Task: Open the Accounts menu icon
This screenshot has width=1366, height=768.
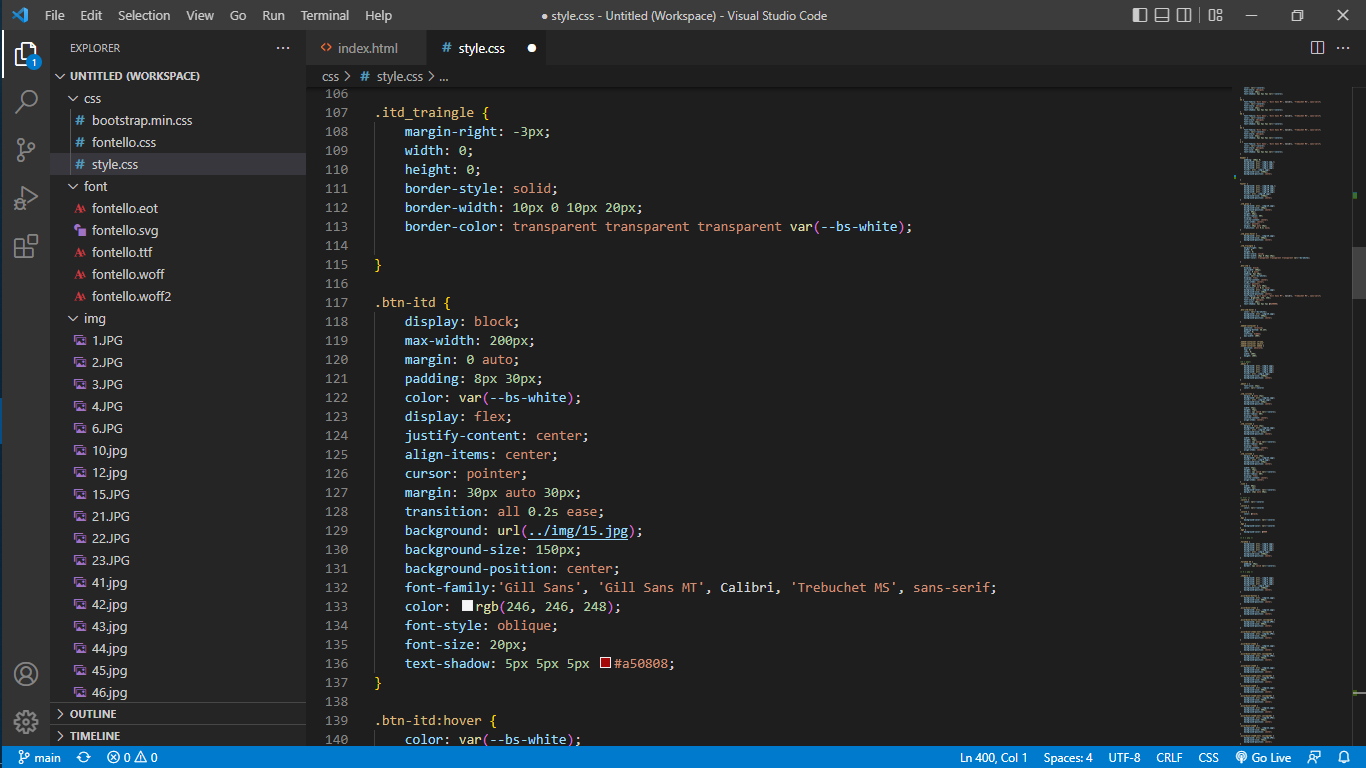Action: click(26, 673)
